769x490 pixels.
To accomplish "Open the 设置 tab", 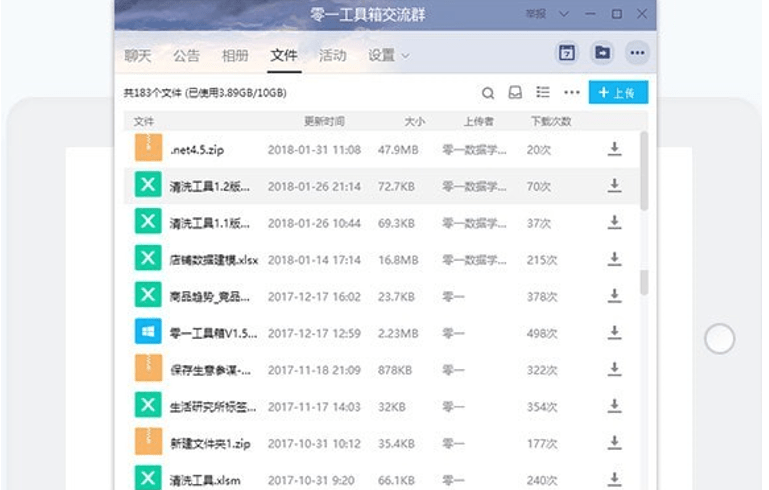I will (x=382, y=55).
